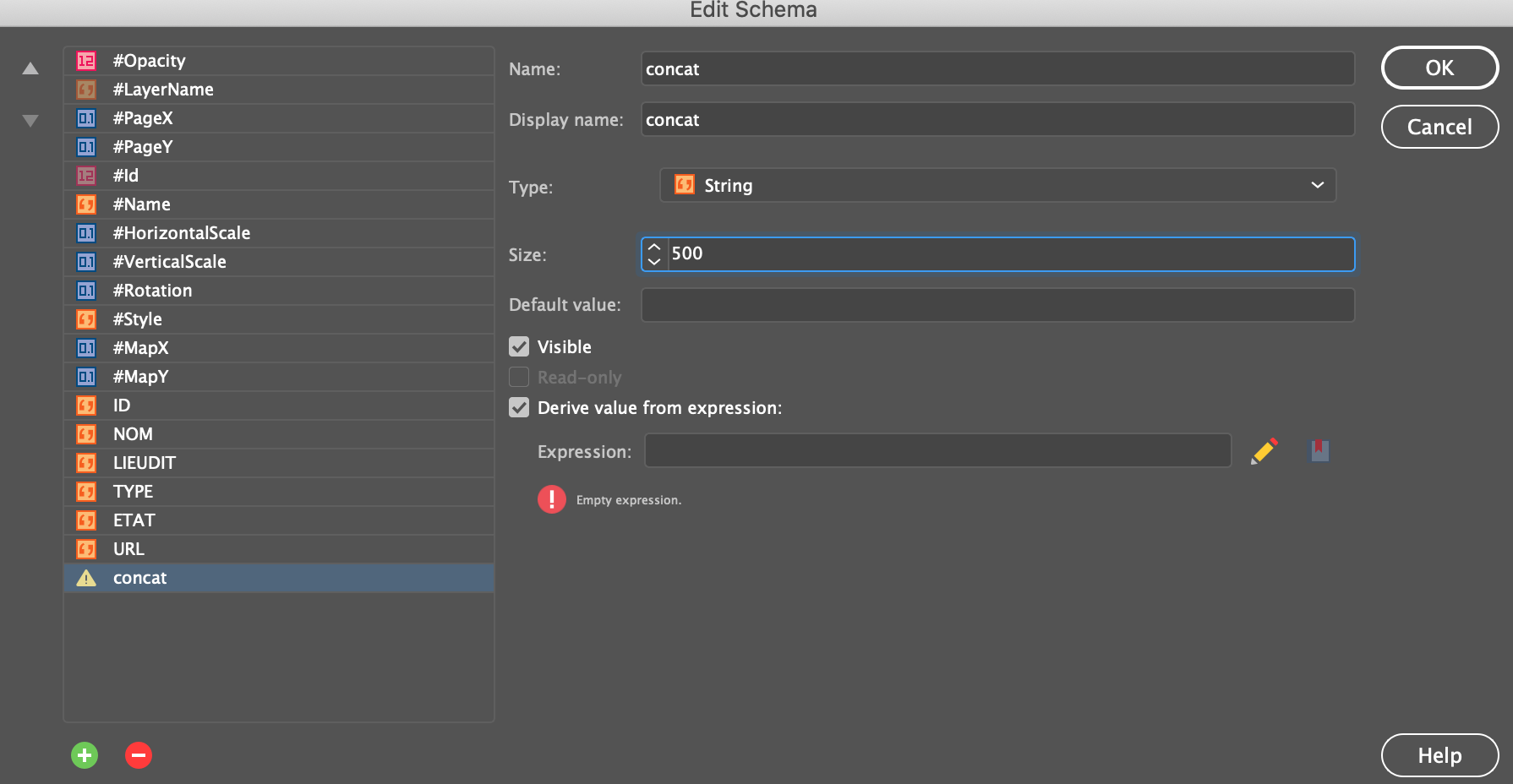This screenshot has height=784, width=1513.
Task: Click the green add attribute button
Action: point(85,755)
